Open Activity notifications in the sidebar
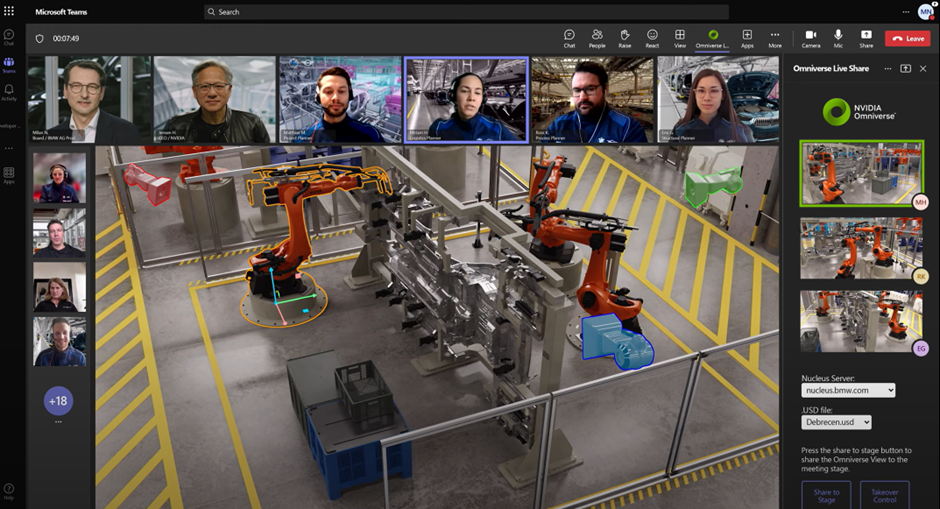 [x=9, y=92]
